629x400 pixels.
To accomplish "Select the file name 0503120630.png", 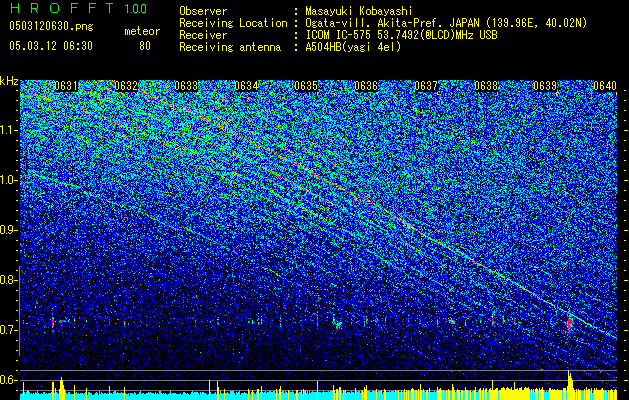I will [51, 26].
